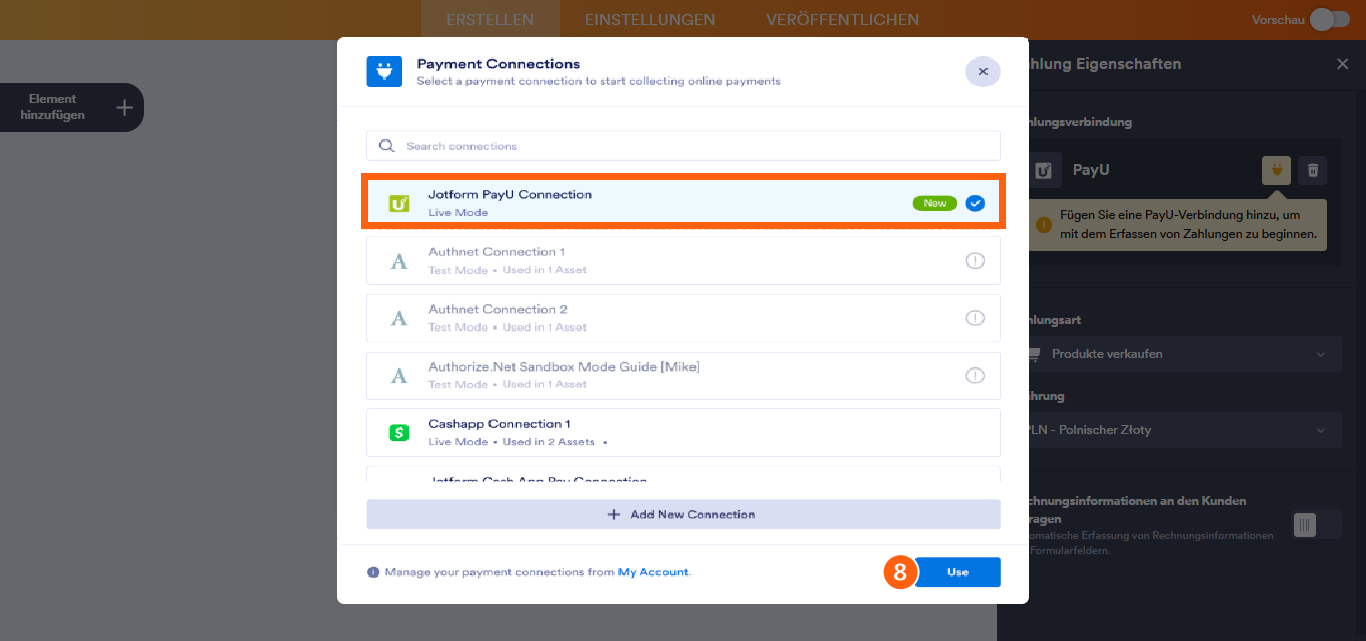Open the VERÖFFENTLICHEN tab

(x=842, y=20)
